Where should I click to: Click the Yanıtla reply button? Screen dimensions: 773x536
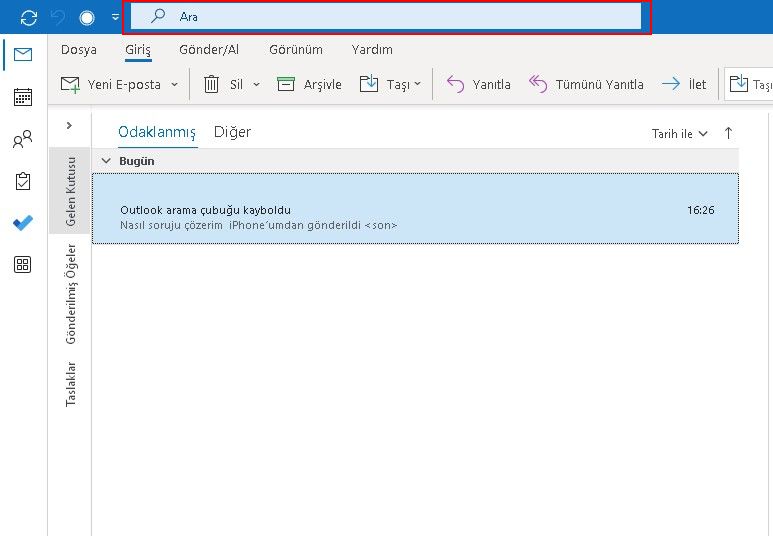(x=478, y=85)
